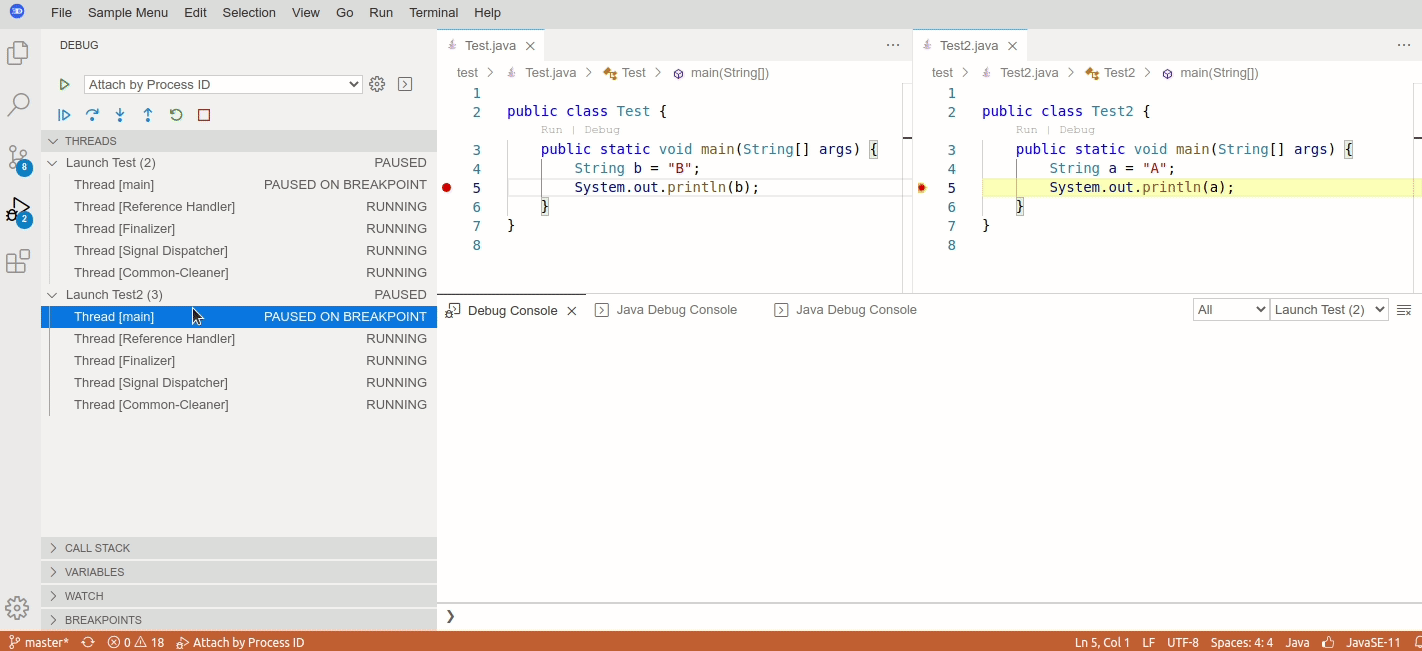Open the Launch Test (2) session dropdown
Image resolution: width=1422 pixels, height=651 pixels.
(x=1329, y=309)
